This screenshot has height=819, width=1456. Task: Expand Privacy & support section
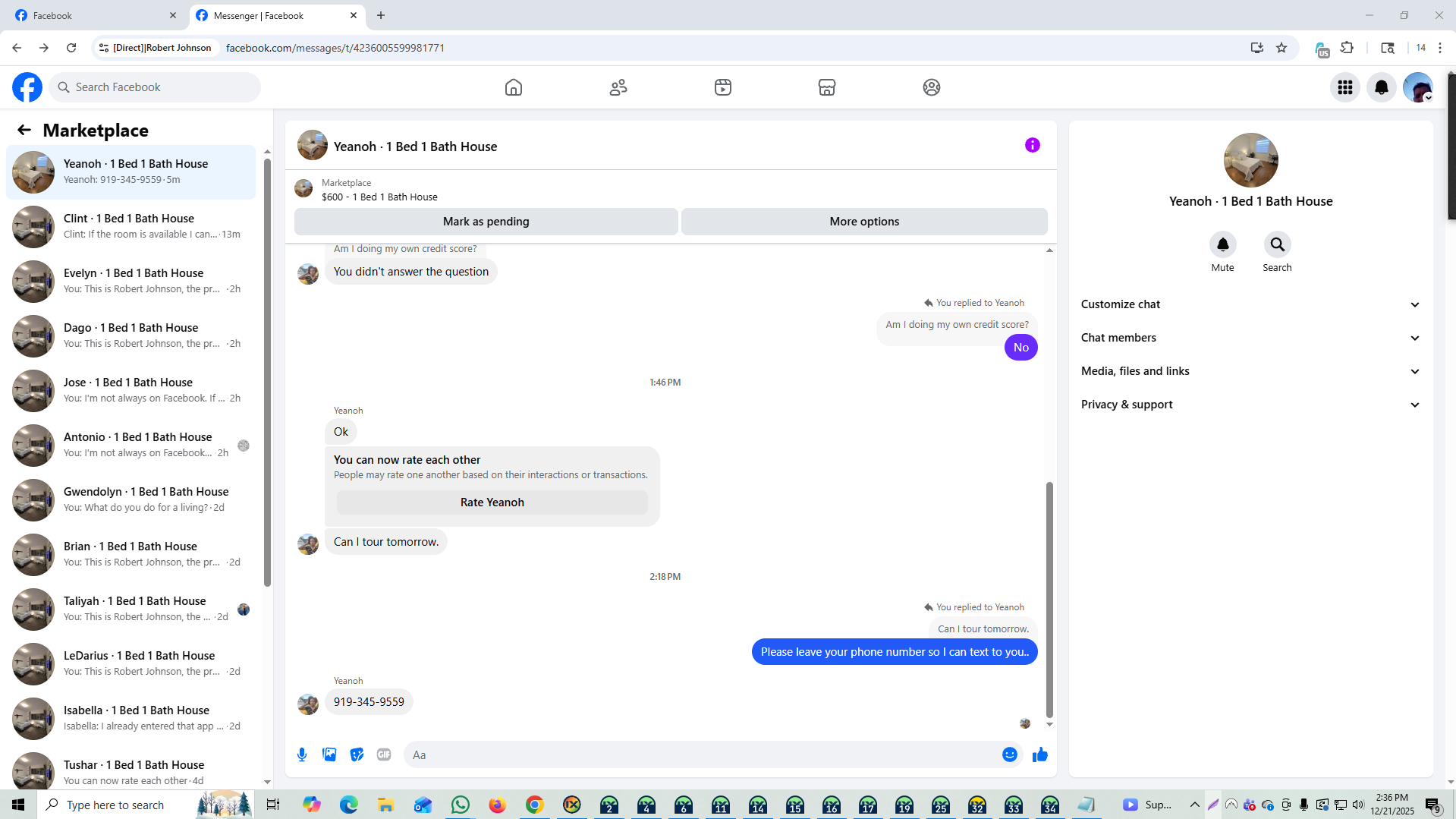(x=1250, y=405)
